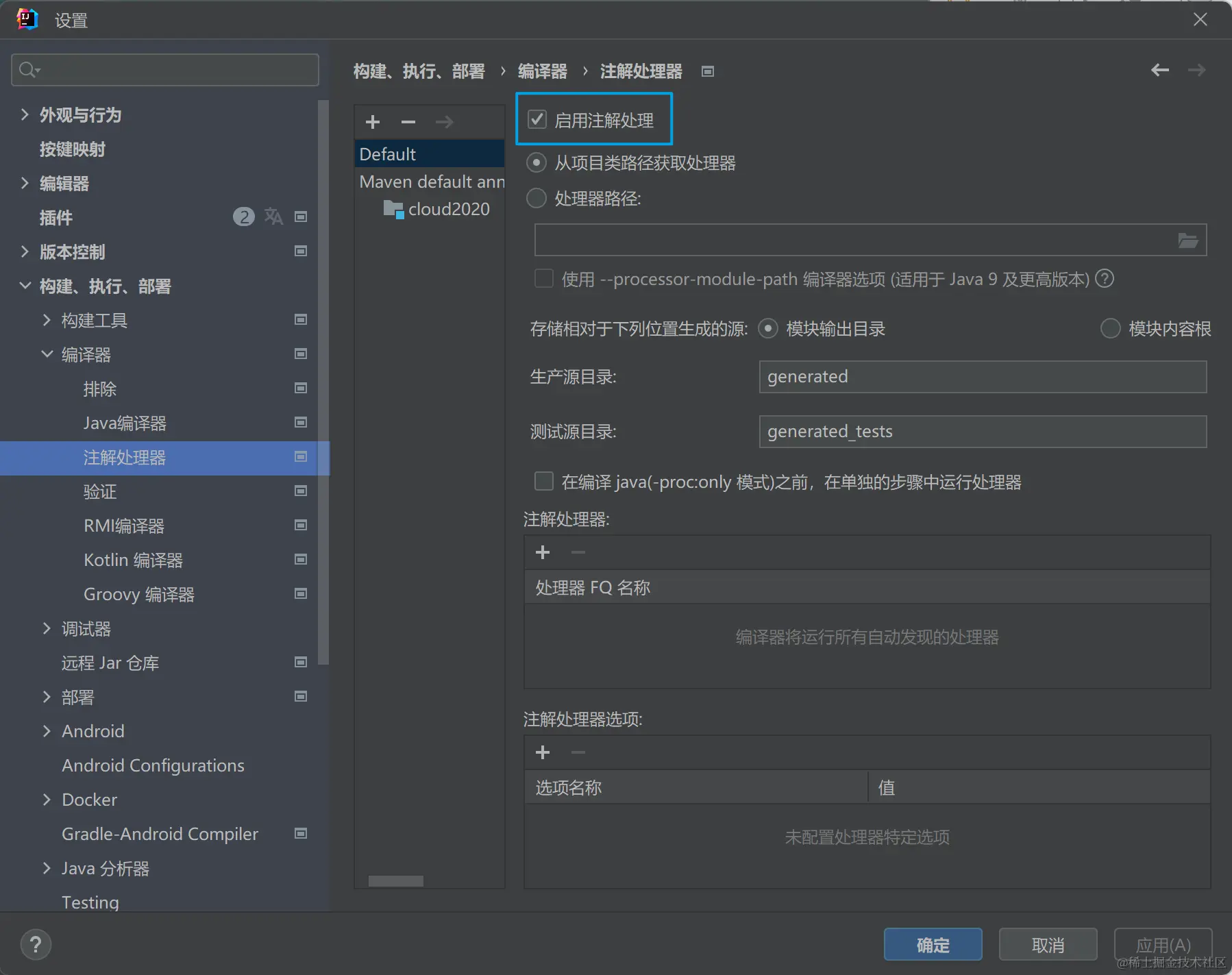The width and height of the screenshot is (1232, 975).
Task: Select the cloud2020 module
Action: tap(437, 209)
